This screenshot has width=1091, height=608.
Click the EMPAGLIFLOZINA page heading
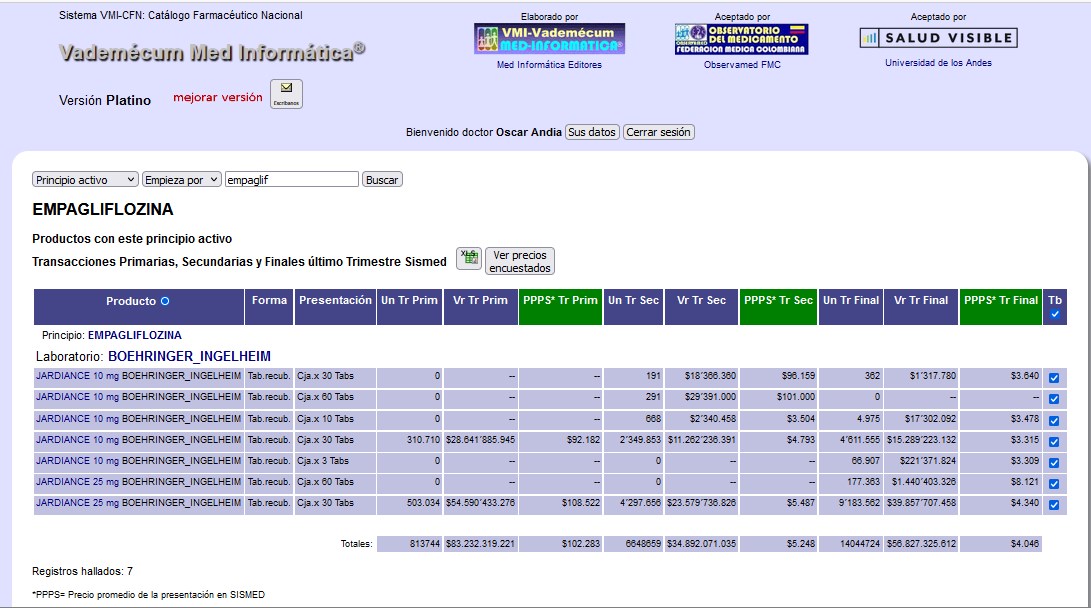click(103, 209)
